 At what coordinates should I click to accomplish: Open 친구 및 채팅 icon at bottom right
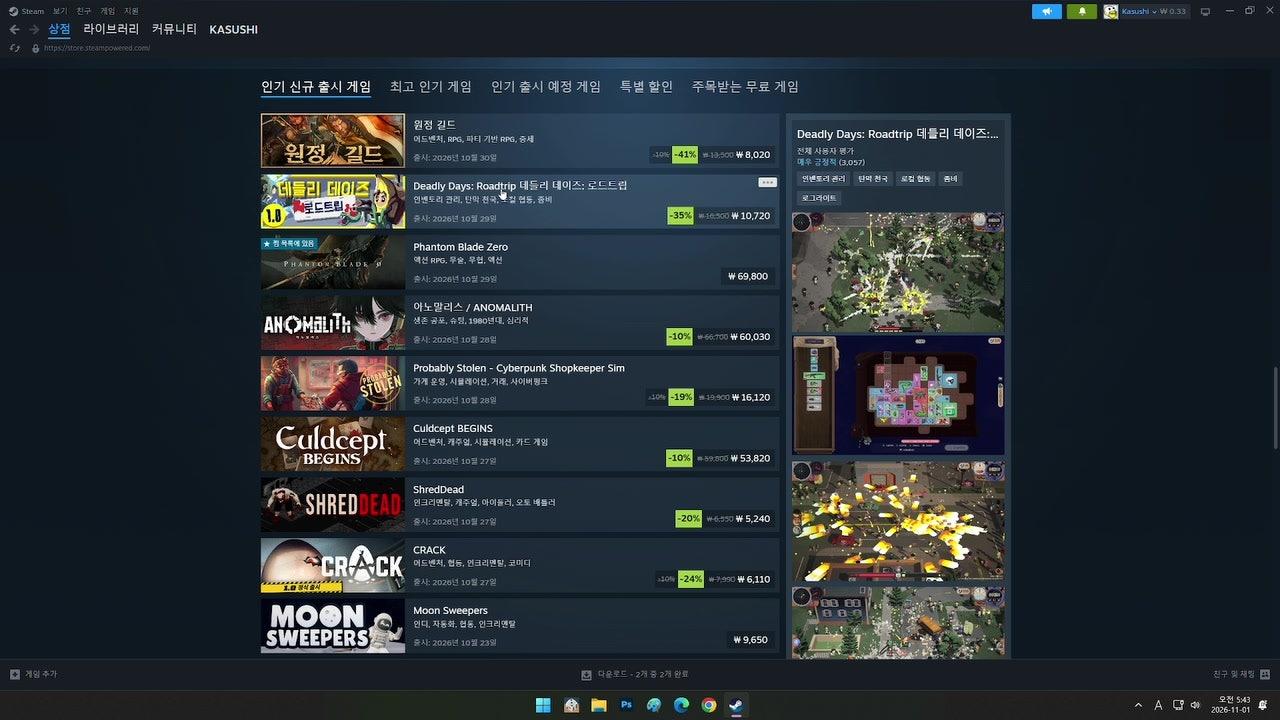click(1265, 674)
